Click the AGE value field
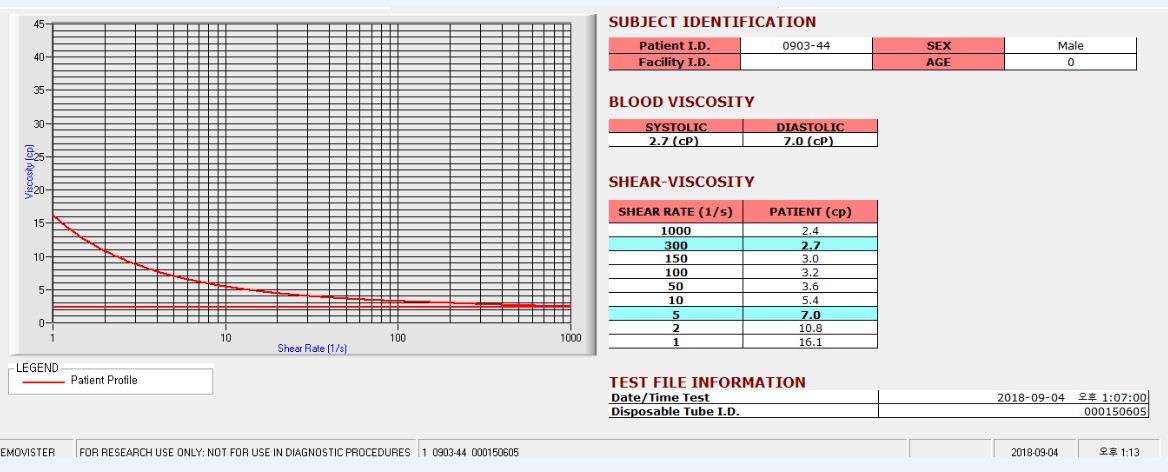The height and width of the screenshot is (472, 1168). tap(1070, 63)
